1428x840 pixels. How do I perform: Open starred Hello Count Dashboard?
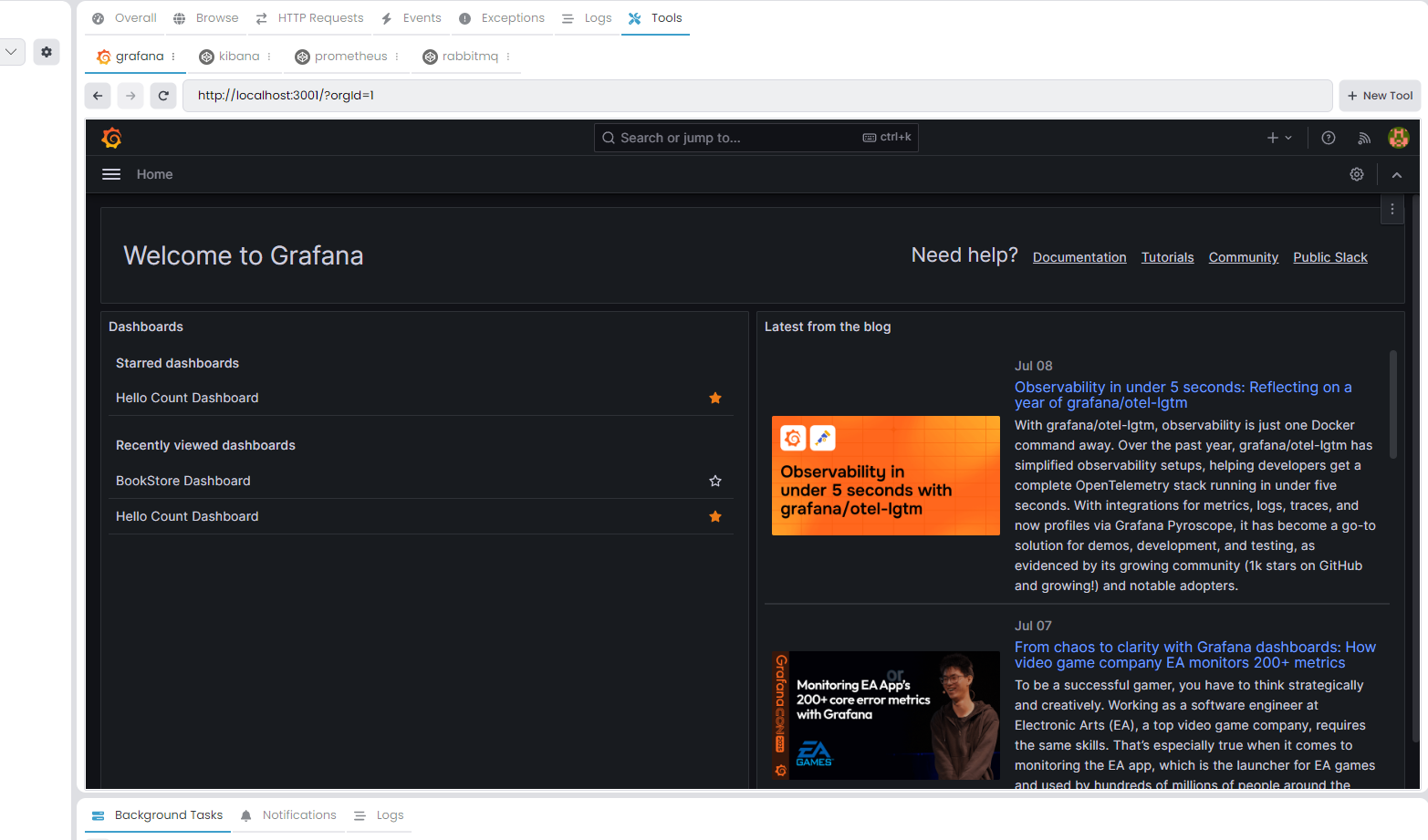click(187, 398)
